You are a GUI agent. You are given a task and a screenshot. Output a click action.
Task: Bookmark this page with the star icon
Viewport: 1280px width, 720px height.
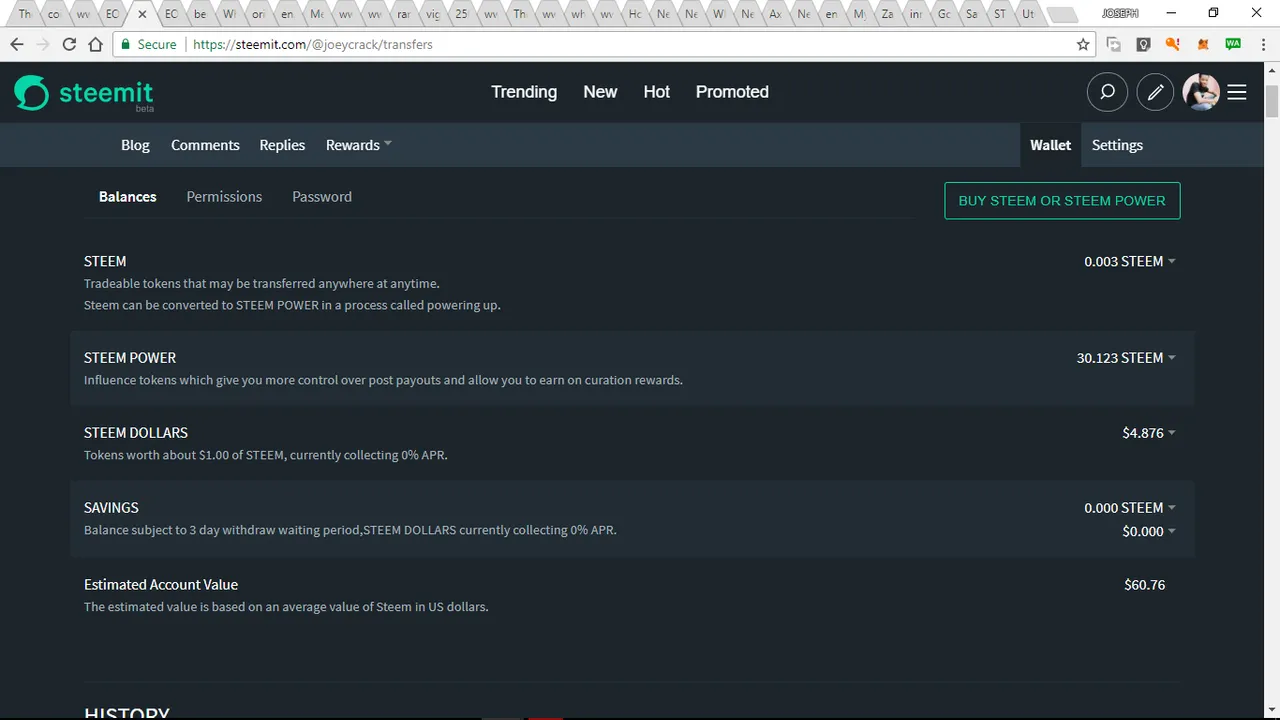pyautogui.click(x=1083, y=44)
